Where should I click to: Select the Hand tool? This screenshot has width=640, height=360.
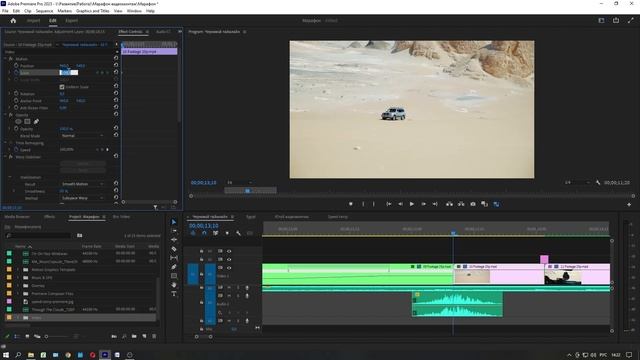[174, 285]
